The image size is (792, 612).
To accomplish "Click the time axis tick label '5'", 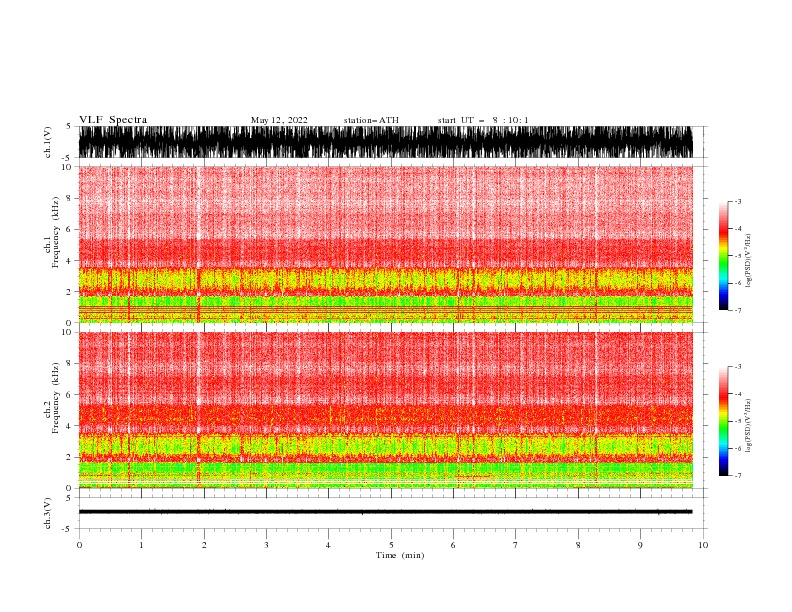I will click(391, 545).
